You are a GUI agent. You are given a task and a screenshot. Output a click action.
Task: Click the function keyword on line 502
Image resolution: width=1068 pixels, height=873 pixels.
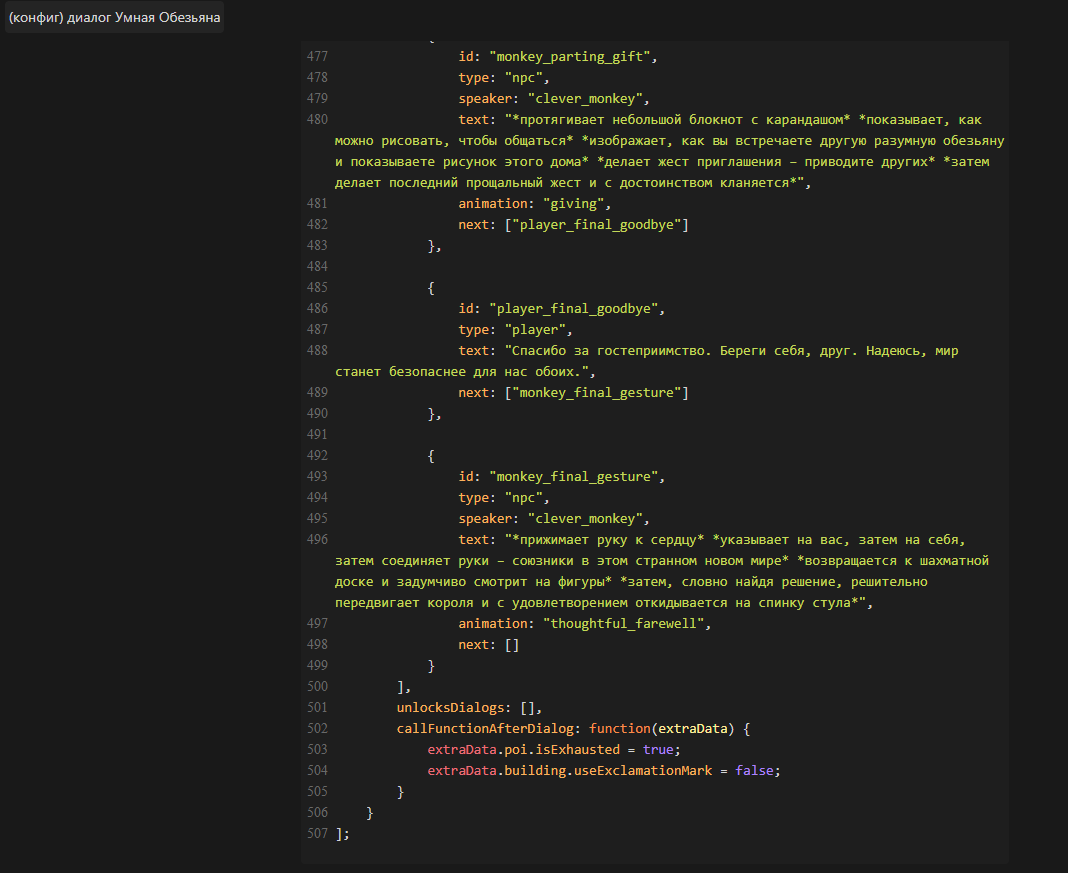619,729
